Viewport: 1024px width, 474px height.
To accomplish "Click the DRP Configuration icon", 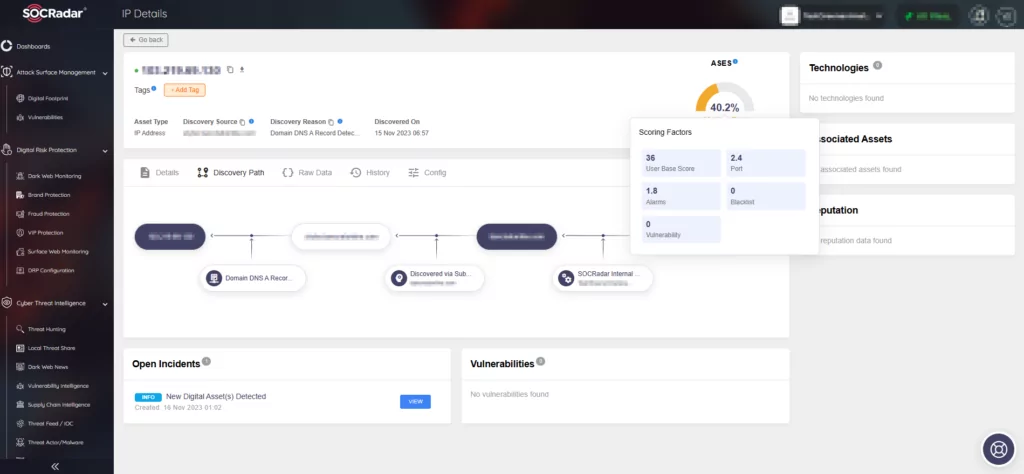I will coord(20,270).
